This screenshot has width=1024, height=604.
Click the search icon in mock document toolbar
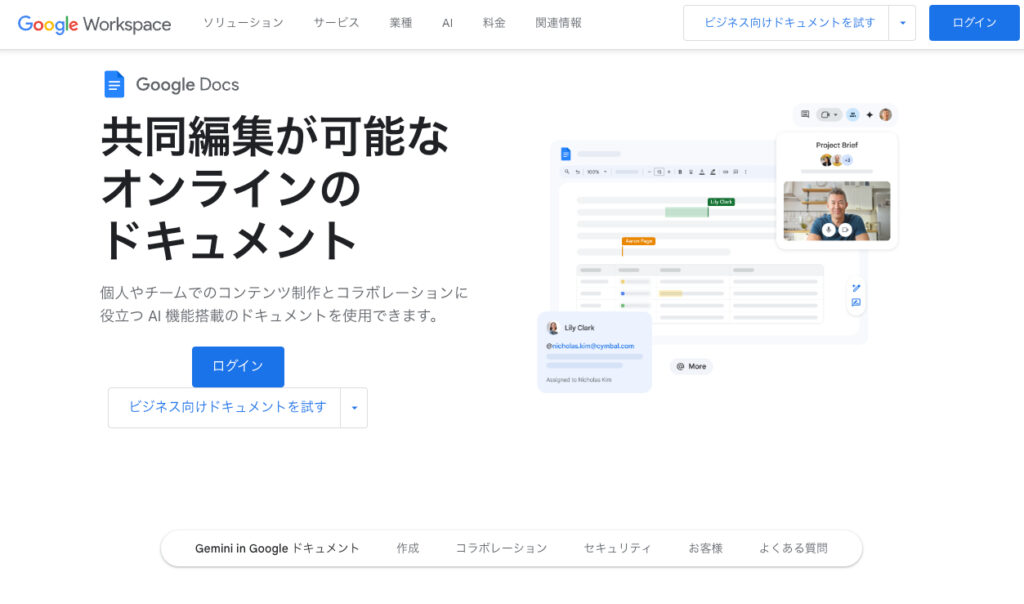(567, 172)
